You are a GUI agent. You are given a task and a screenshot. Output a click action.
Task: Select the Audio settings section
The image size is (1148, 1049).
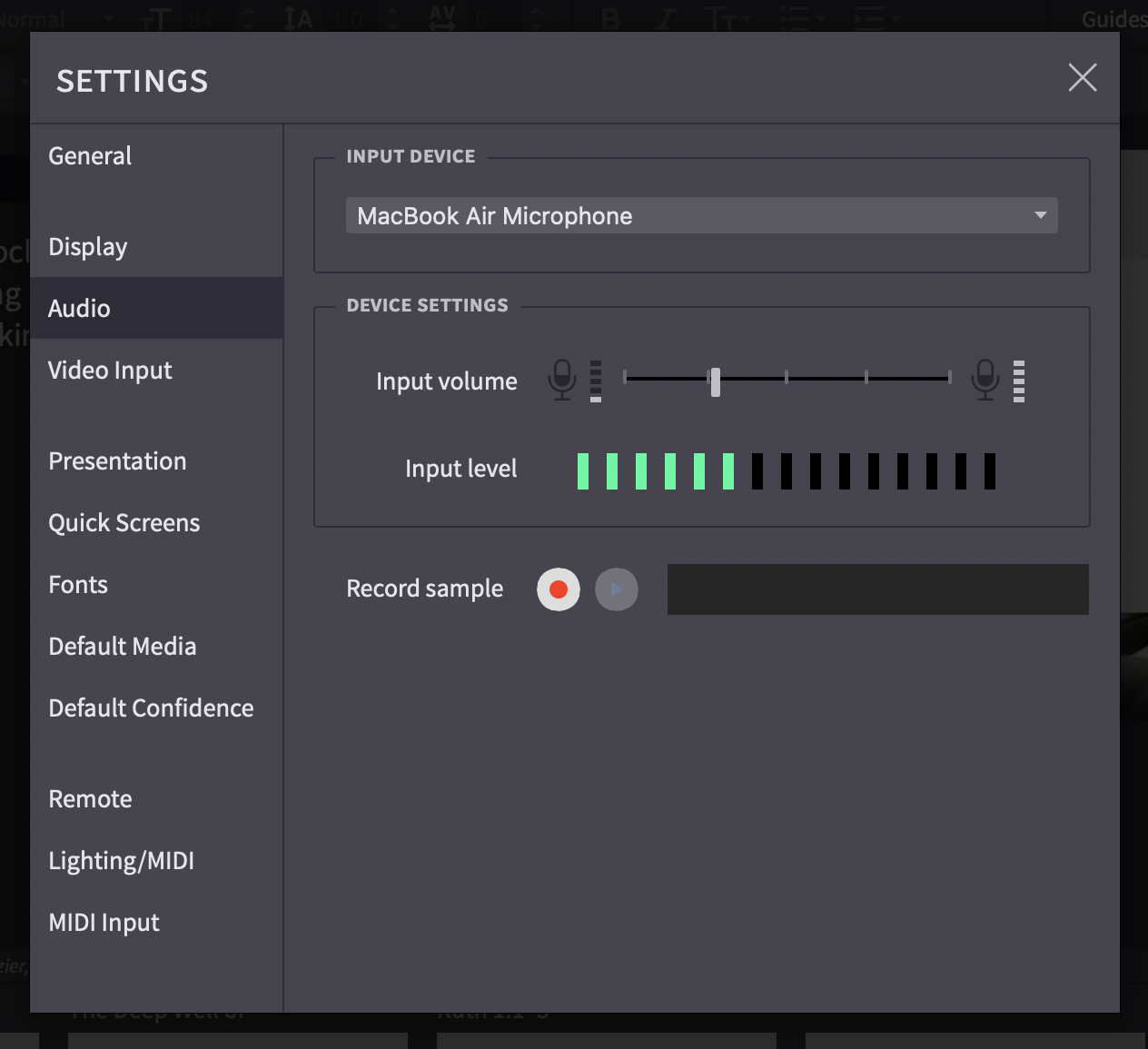(156, 308)
